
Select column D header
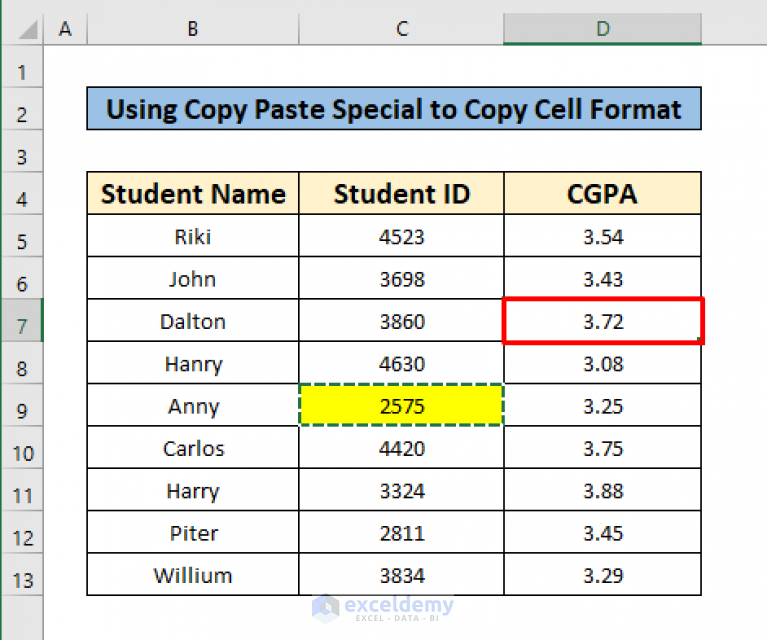tap(603, 29)
